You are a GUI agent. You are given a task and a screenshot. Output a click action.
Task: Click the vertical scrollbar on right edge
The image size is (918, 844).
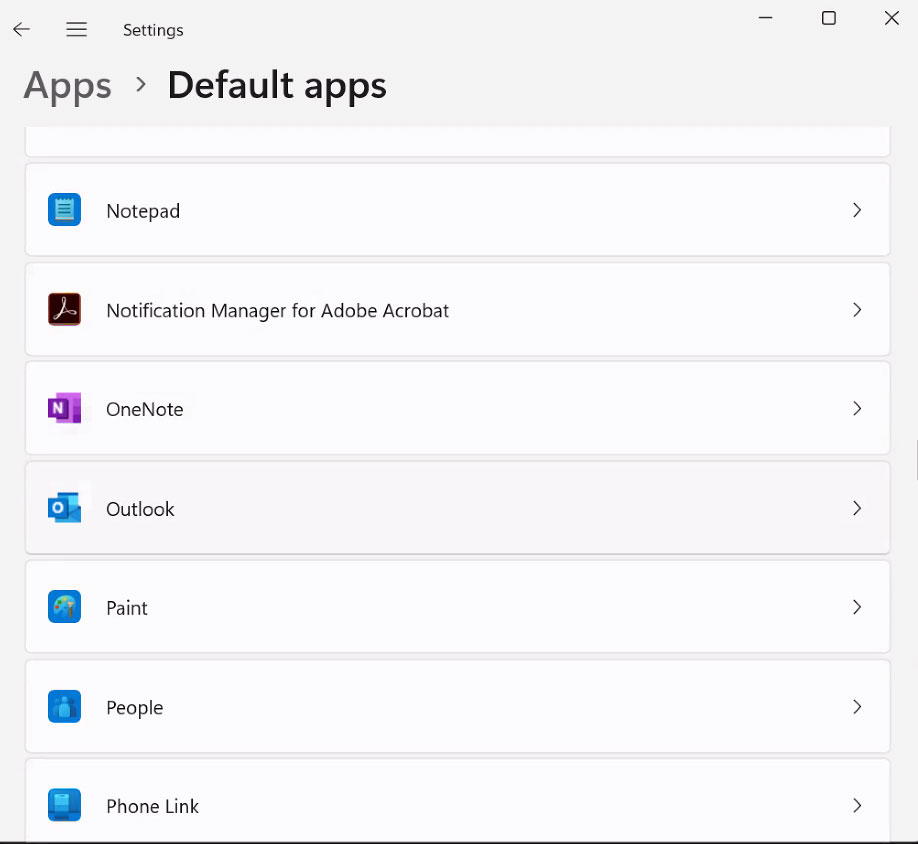pos(916,461)
